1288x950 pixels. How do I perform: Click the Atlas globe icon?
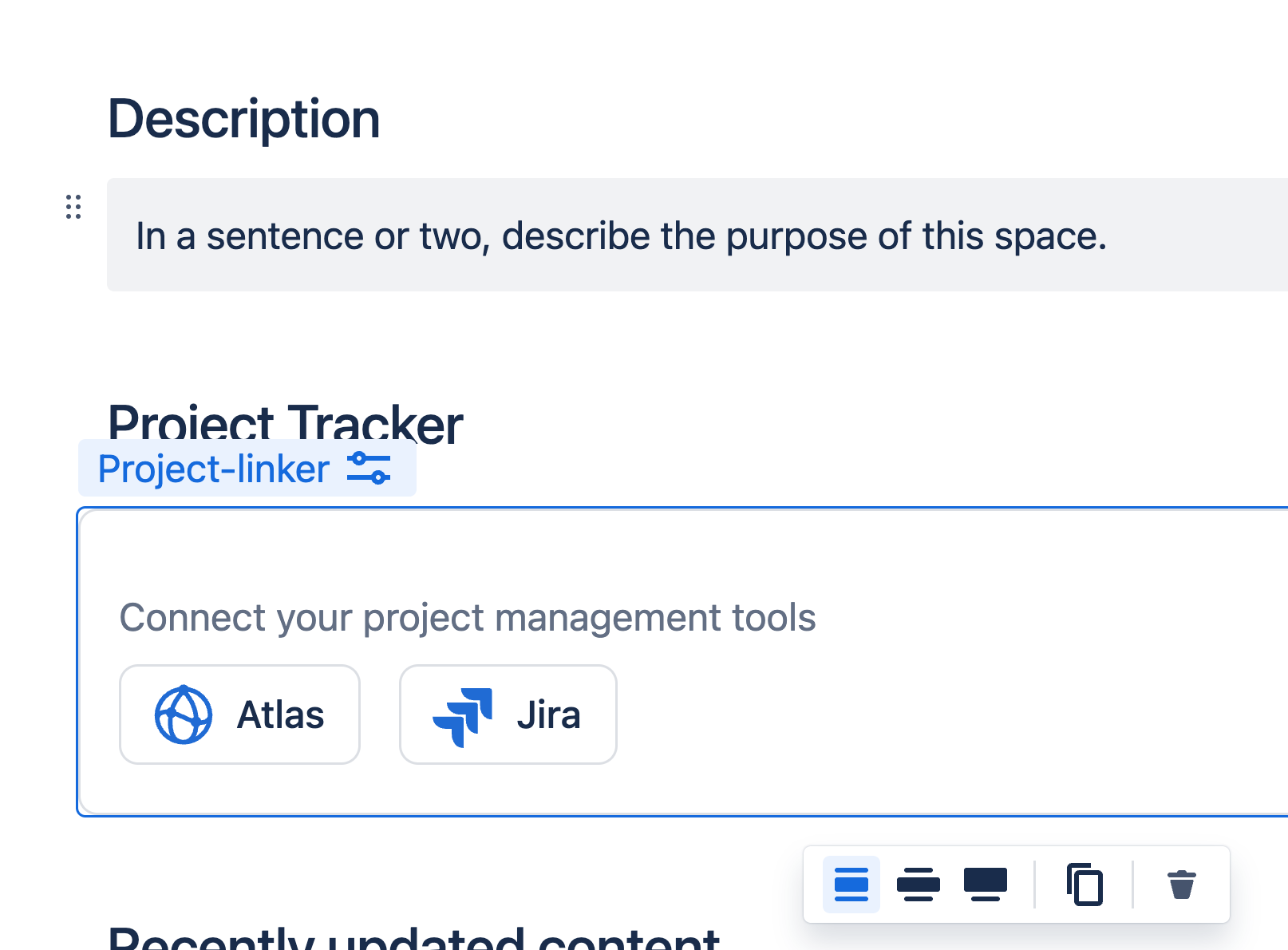(x=184, y=714)
